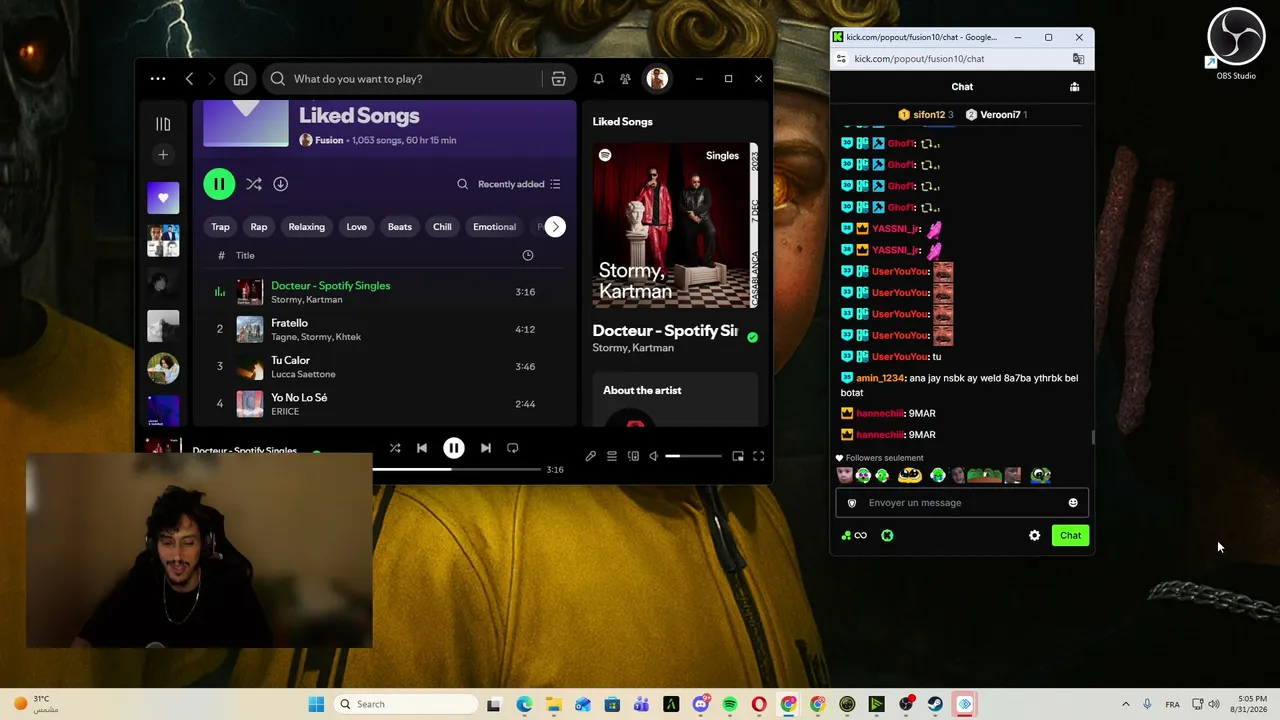
Task: Open Connect to a device
Action: click(633, 456)
